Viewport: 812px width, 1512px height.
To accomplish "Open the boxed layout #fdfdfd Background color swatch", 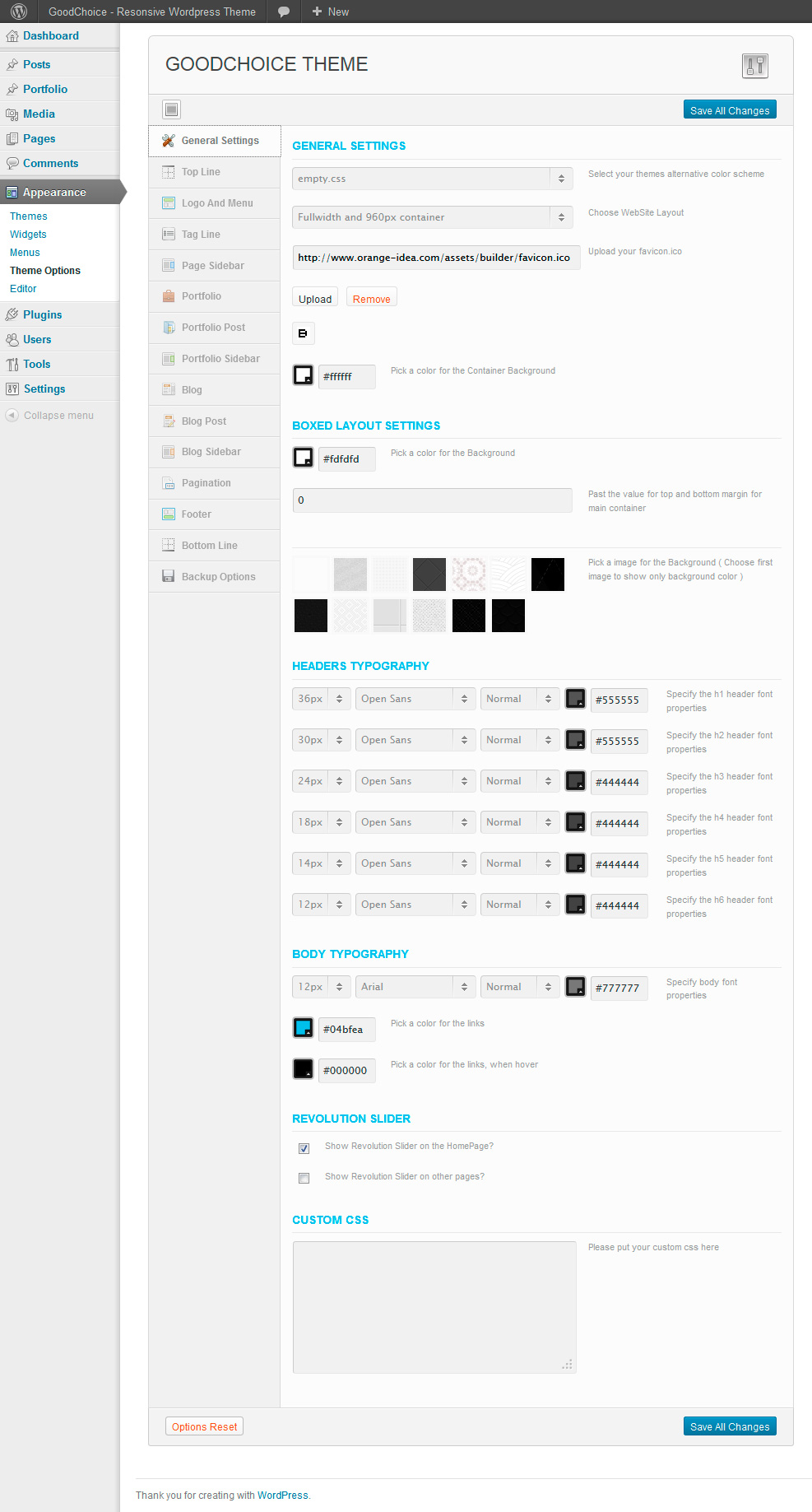I will pyautogui.click(x=304, y=458).
